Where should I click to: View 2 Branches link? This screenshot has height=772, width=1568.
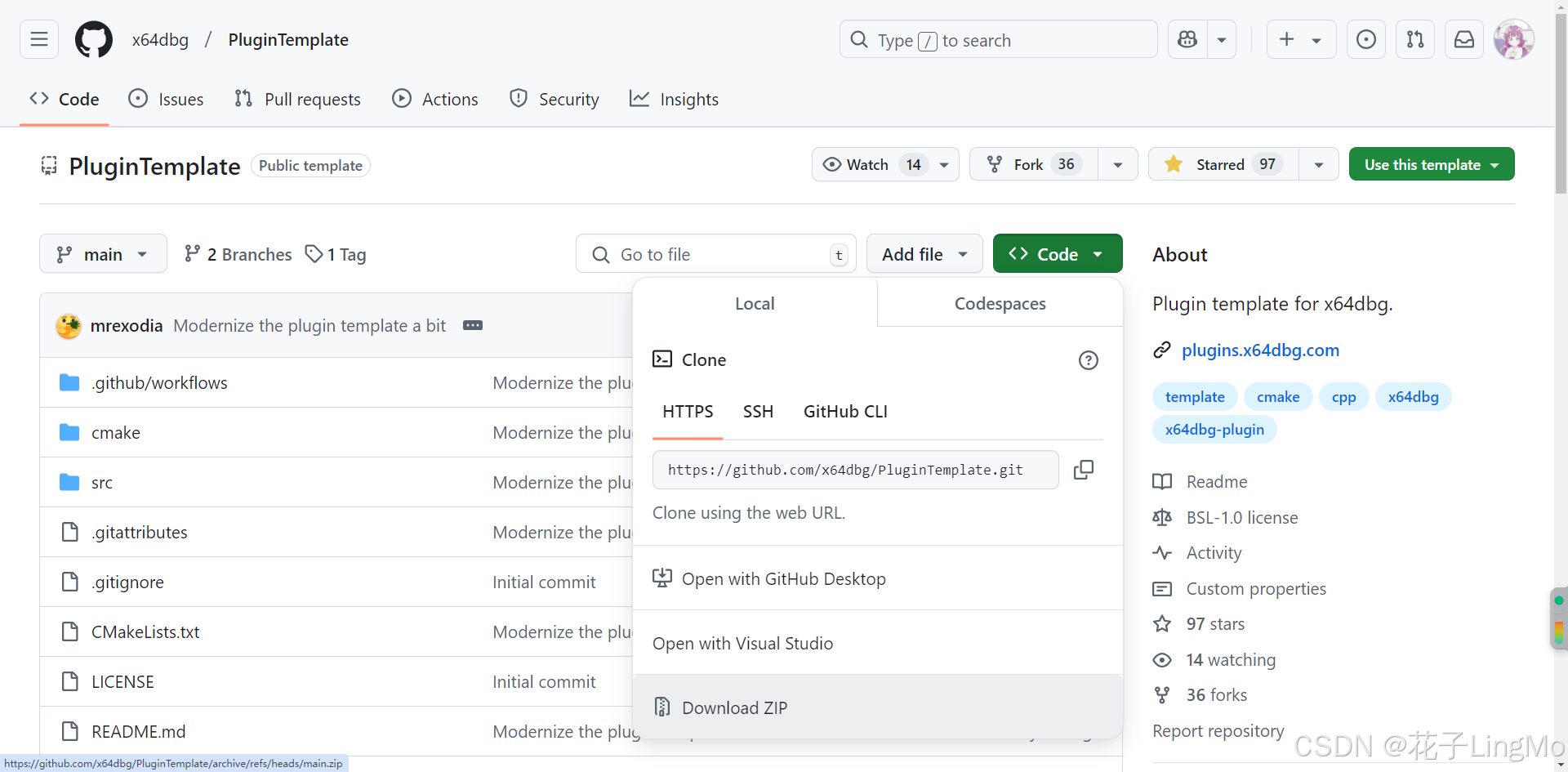(x=238, y=254)
